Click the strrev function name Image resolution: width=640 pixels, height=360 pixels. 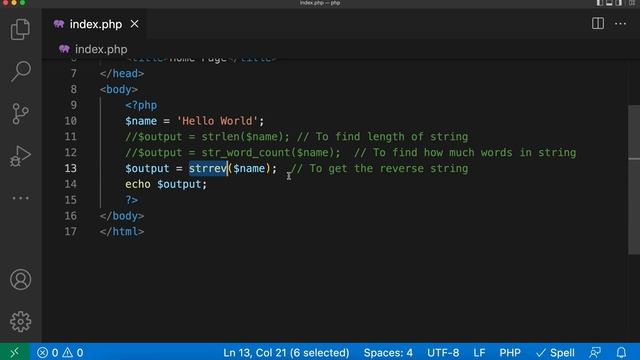[208, 169]
